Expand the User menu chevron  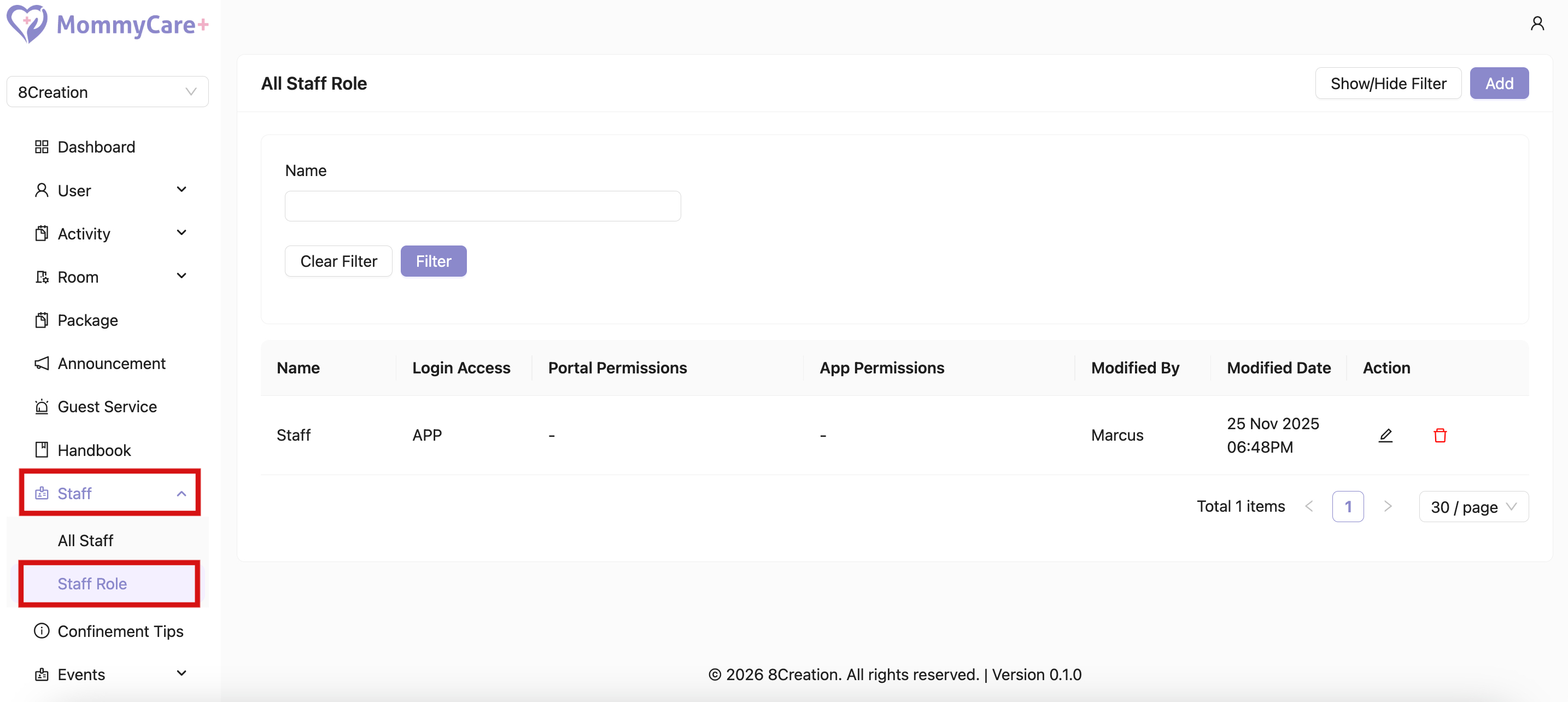pos(182,189)
